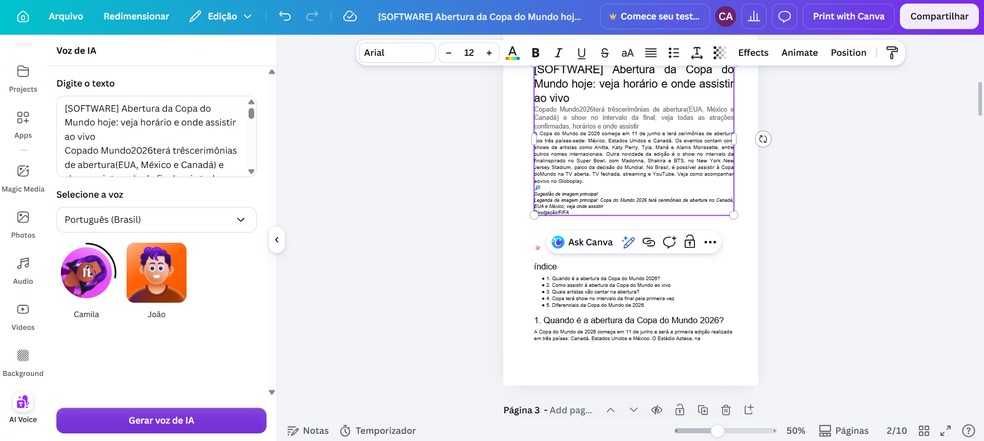
Task: Open the analytics chart icon
Action: click(754, 16)
